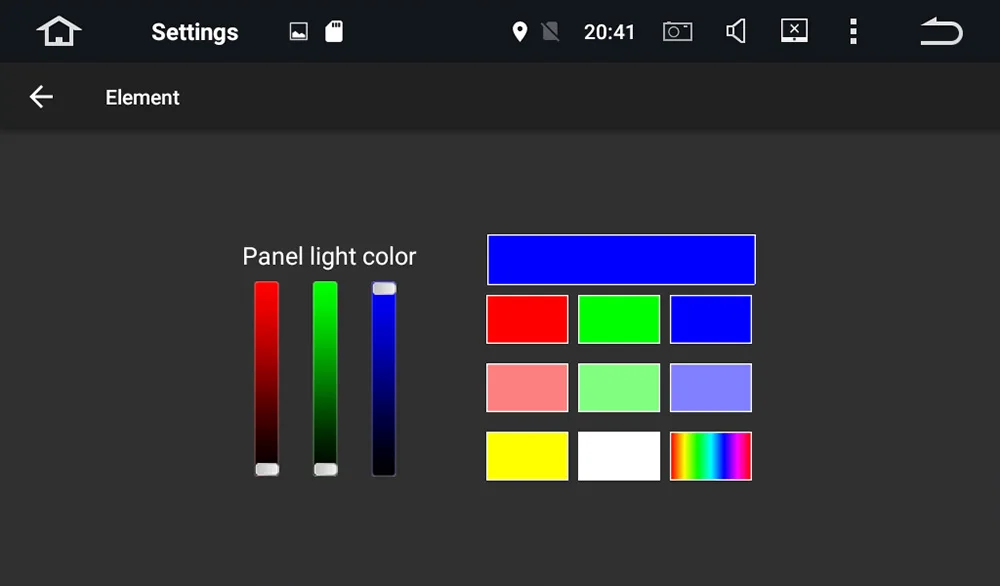Tap the screen-off display icon
Viewport: 1000px width, 586px height.
(x=794, y=31)
